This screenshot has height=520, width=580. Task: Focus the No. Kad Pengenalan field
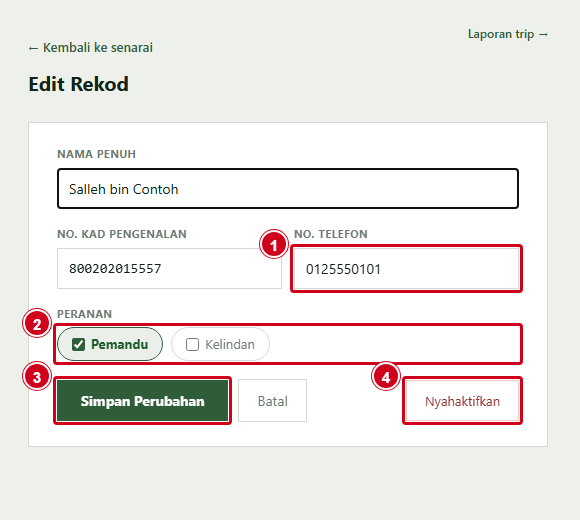click(169, 269)
